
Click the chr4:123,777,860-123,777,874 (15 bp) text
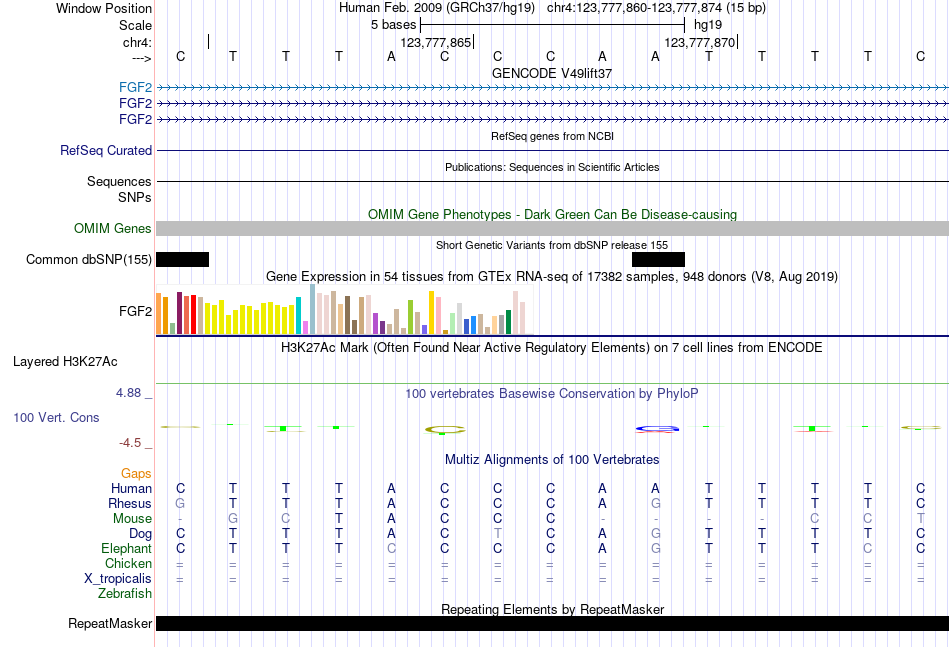pyautogui.click(x=656, y=8)
